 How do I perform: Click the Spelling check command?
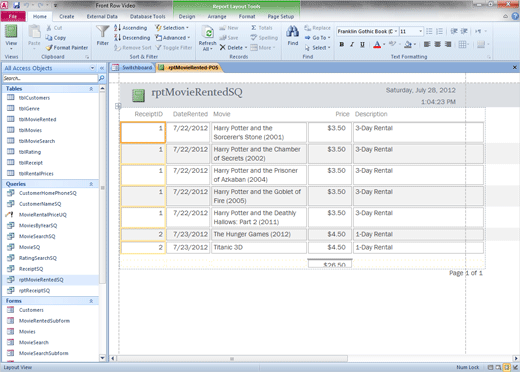pos(264,38)
